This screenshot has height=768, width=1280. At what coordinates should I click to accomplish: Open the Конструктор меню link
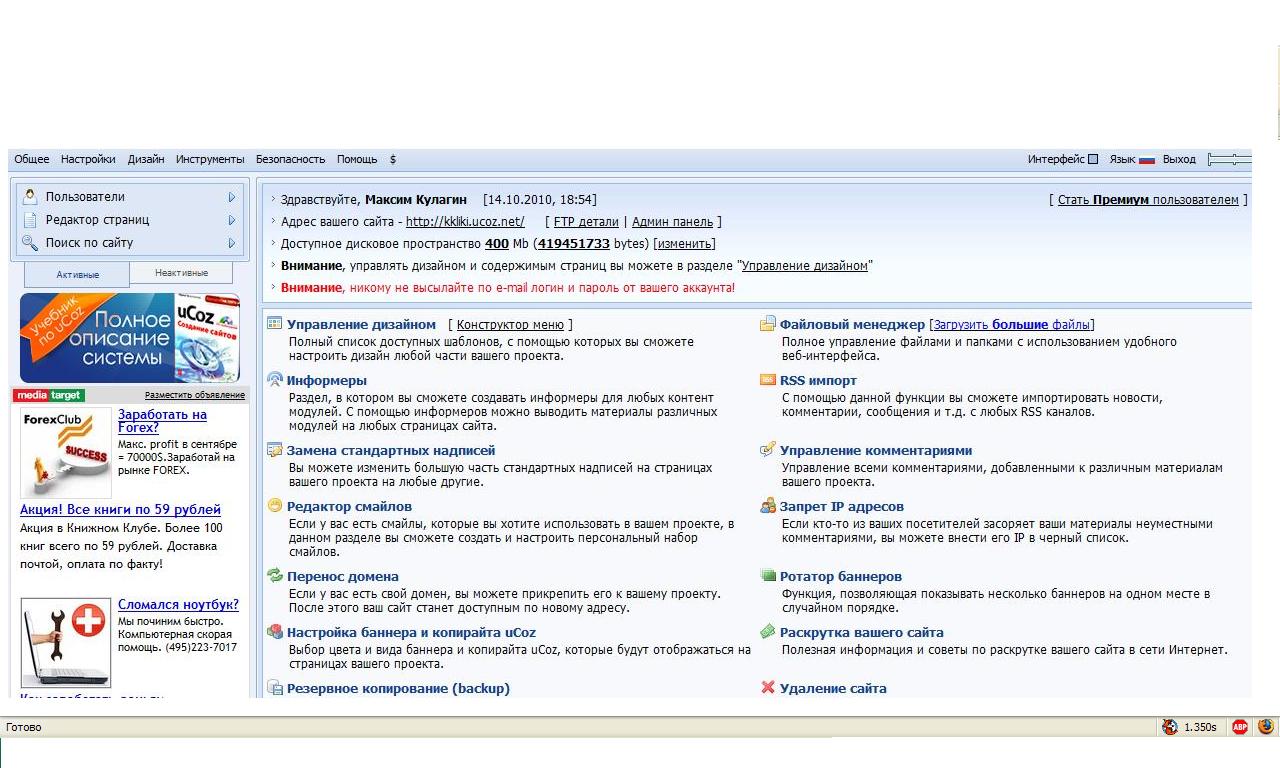pos(510,325)
